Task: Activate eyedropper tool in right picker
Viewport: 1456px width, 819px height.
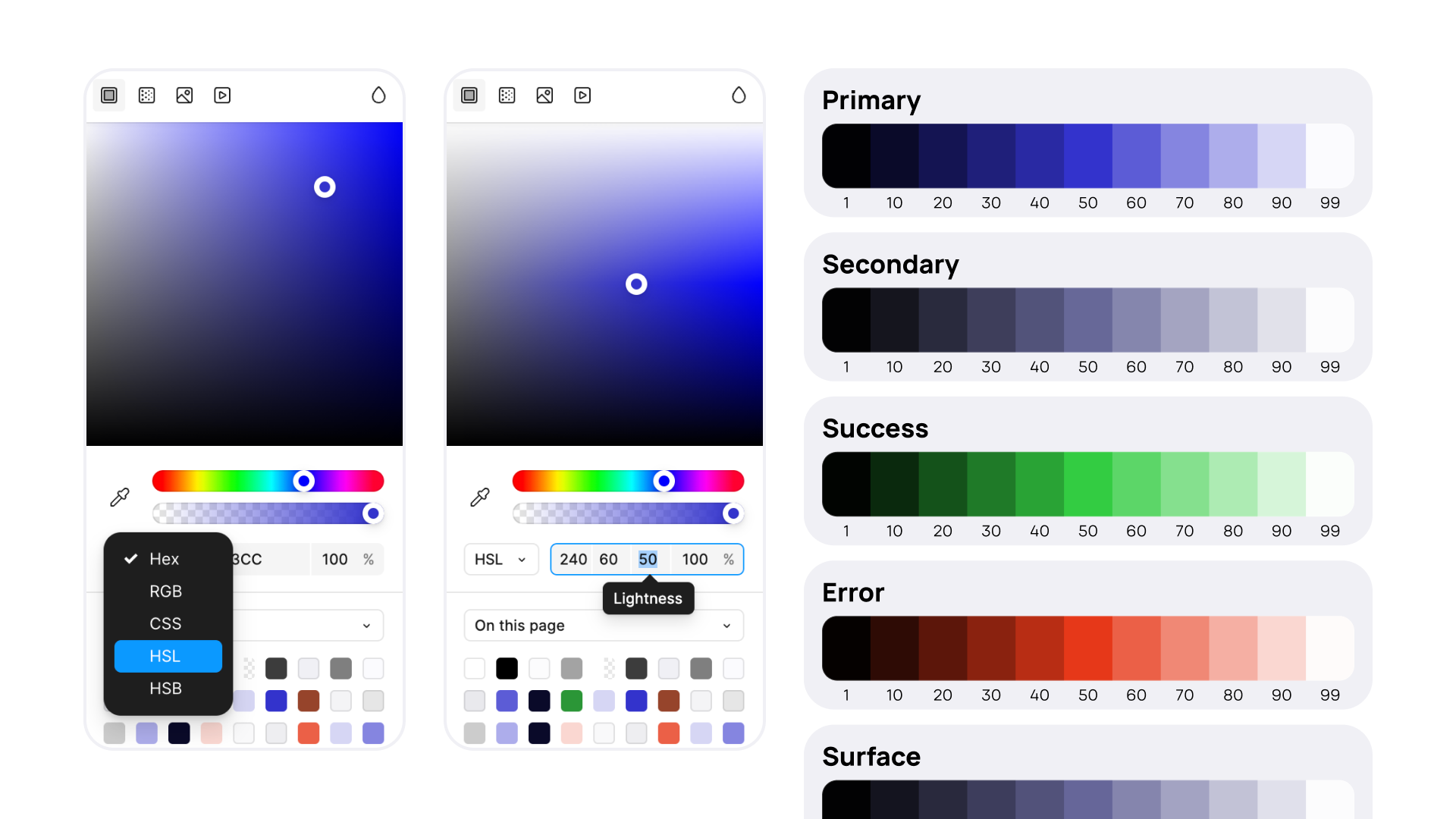Action: (x=480, y=497)
